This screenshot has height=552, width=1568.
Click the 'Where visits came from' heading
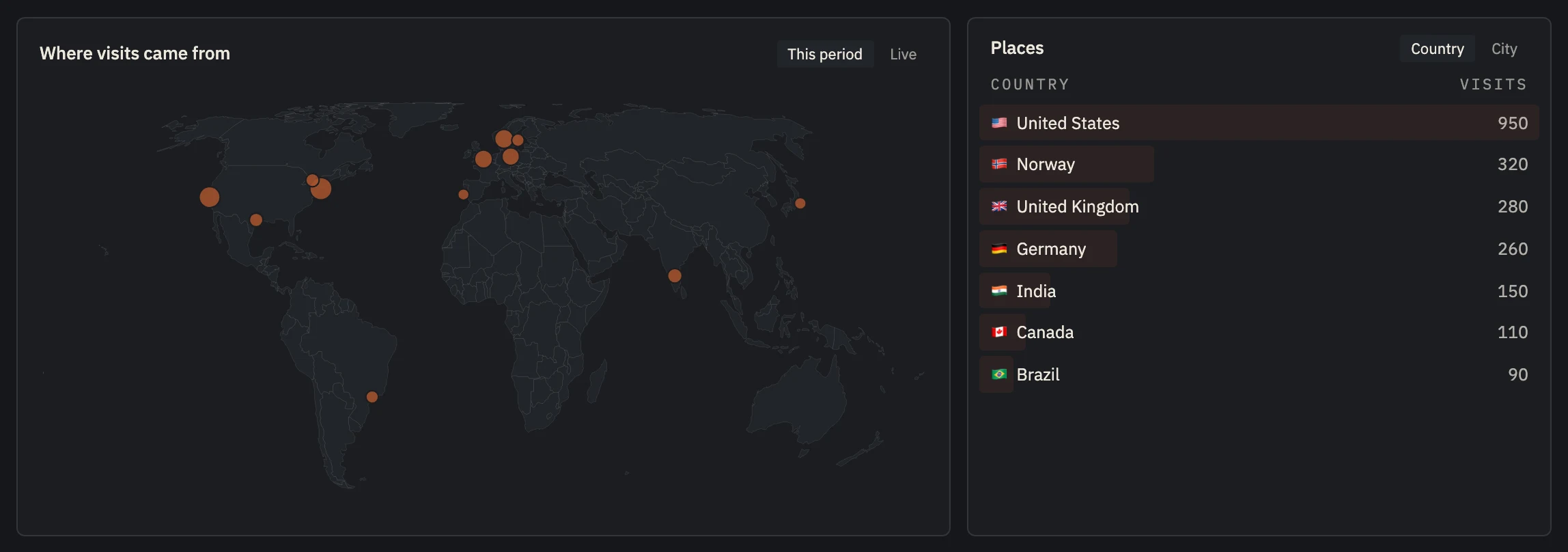point(135,53)
